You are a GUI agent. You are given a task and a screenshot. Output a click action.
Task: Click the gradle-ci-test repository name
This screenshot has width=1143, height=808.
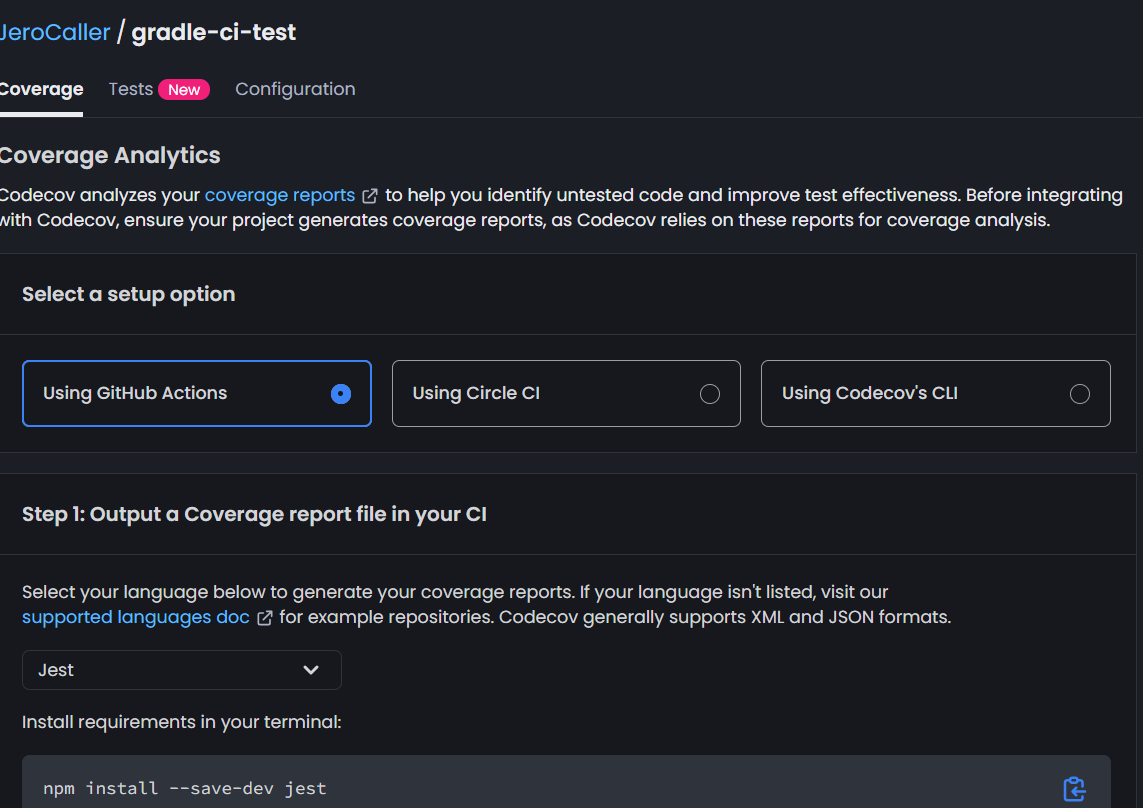click(x=213, y=32)
